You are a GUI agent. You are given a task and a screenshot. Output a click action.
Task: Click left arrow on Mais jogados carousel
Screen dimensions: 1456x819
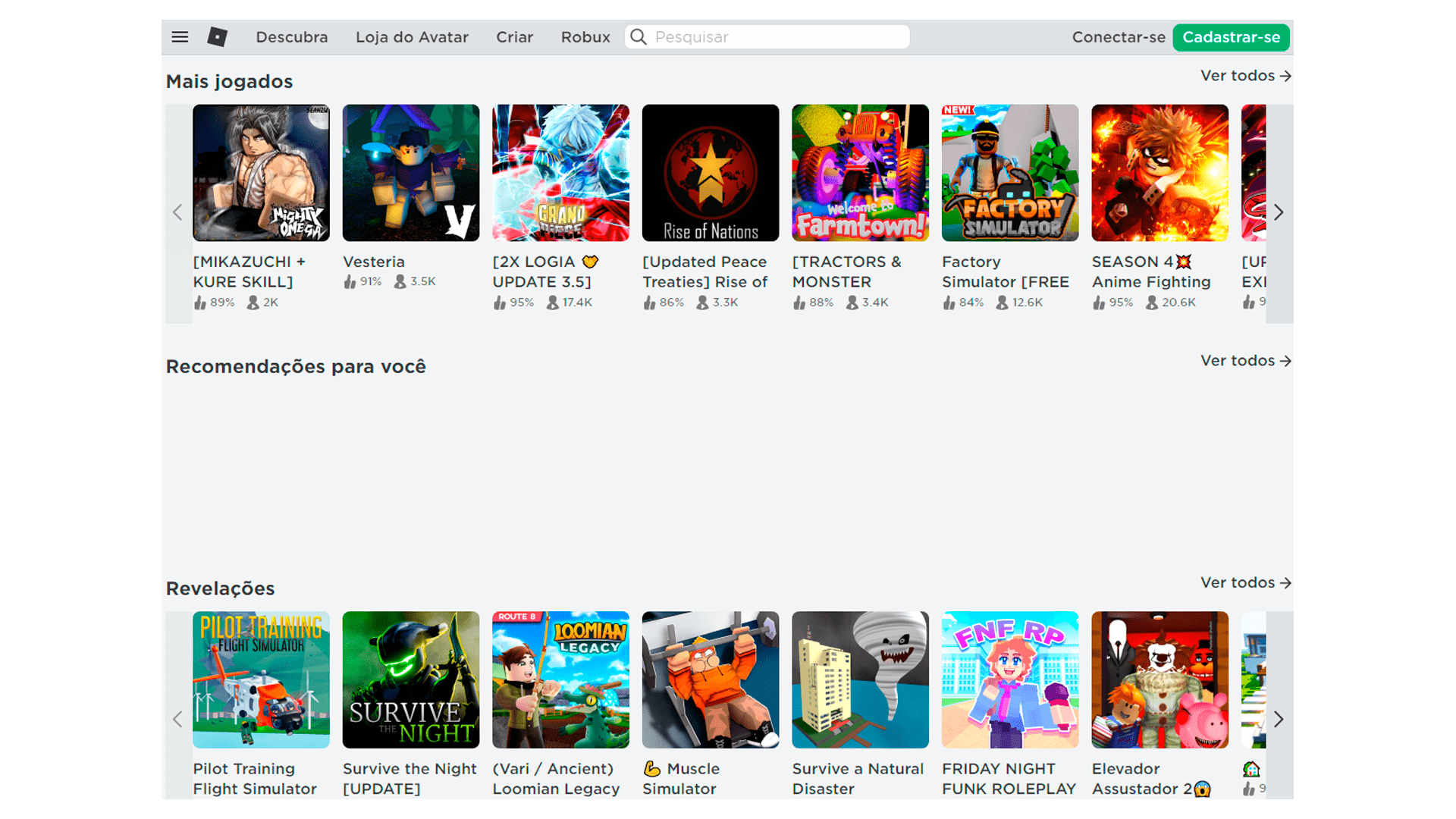pyautogui.click(x=179, y=212)
